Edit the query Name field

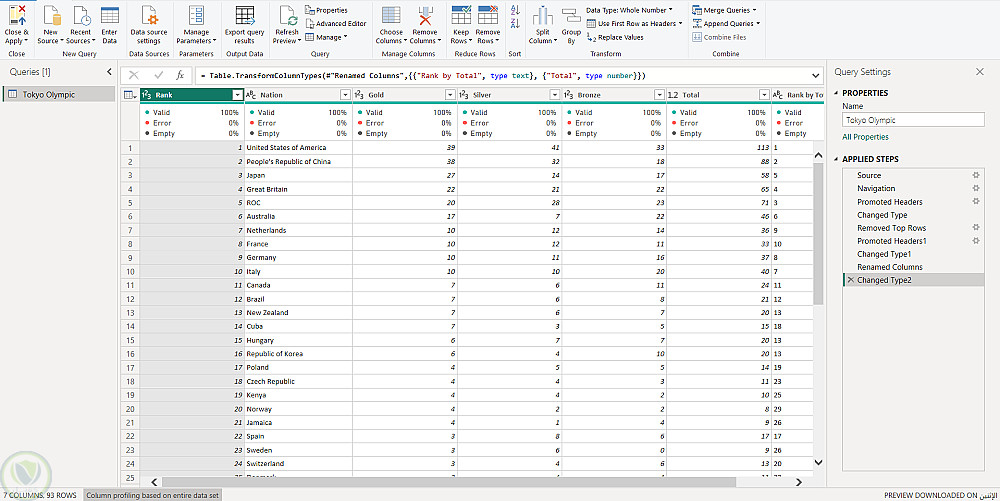(913, 120)
